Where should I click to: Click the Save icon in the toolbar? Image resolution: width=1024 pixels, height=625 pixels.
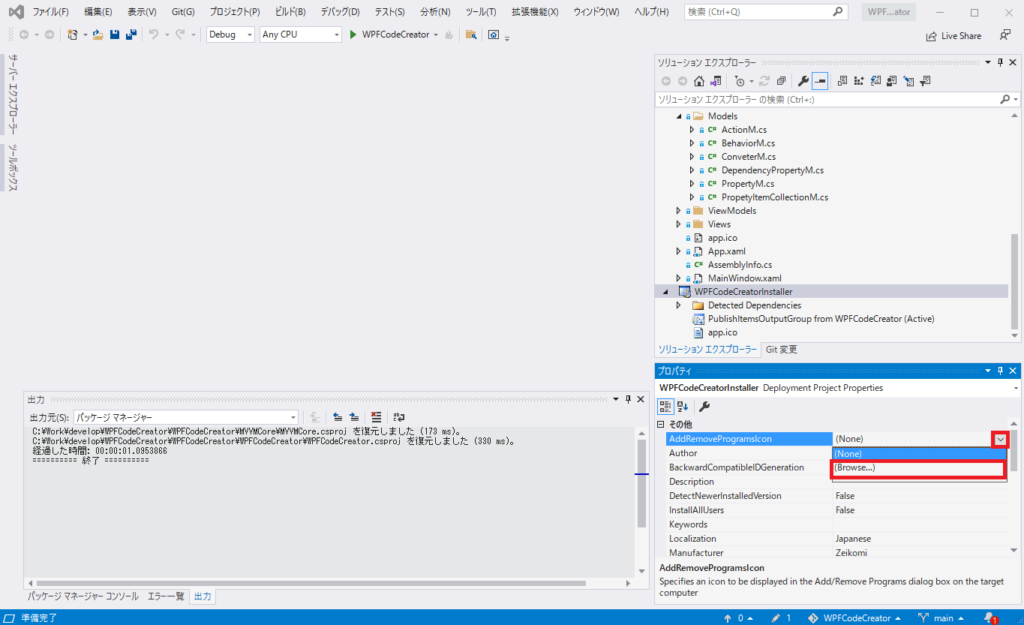[114, 35]
